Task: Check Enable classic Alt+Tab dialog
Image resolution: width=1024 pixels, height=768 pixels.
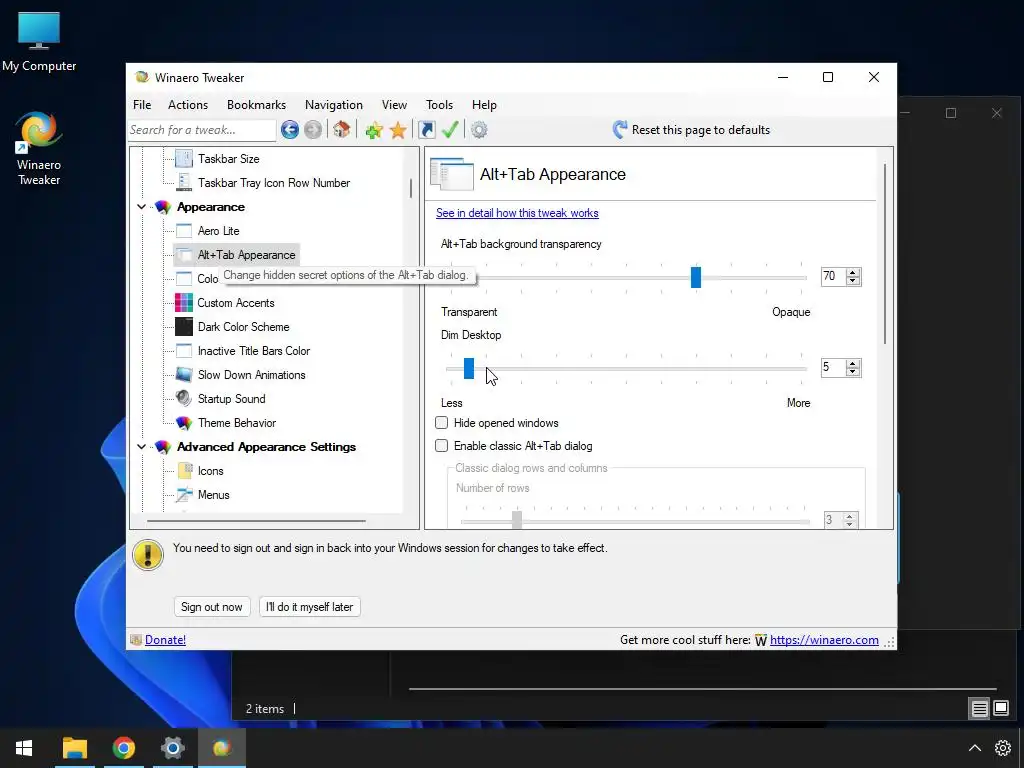Action: pyautogui.click(x=442, y=445)
